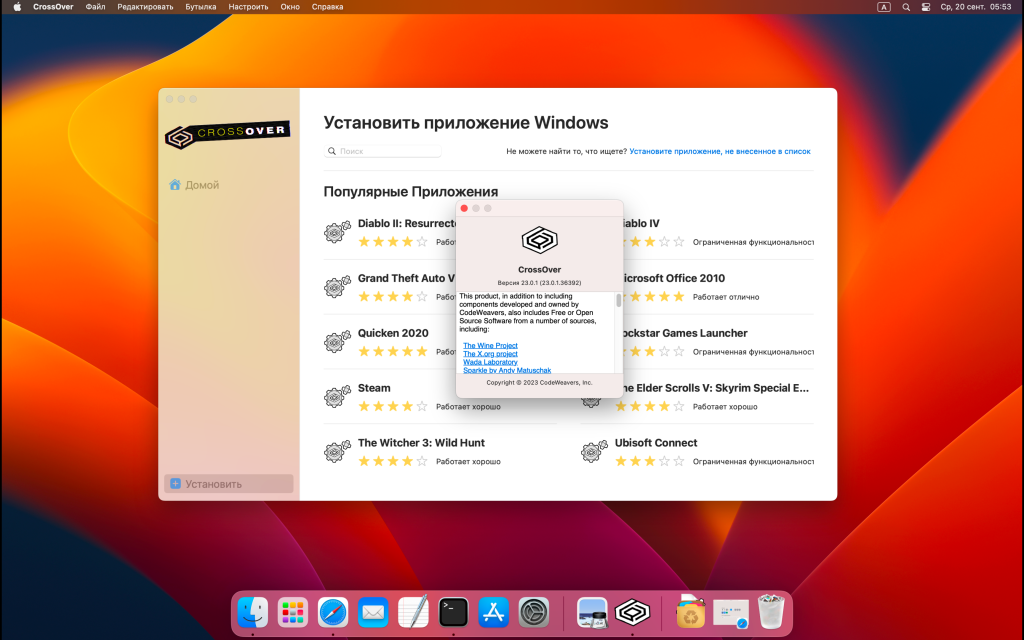The image size is (1024, 640).
Task: Go to Домой via the house icon
Action: click(174, 185)
